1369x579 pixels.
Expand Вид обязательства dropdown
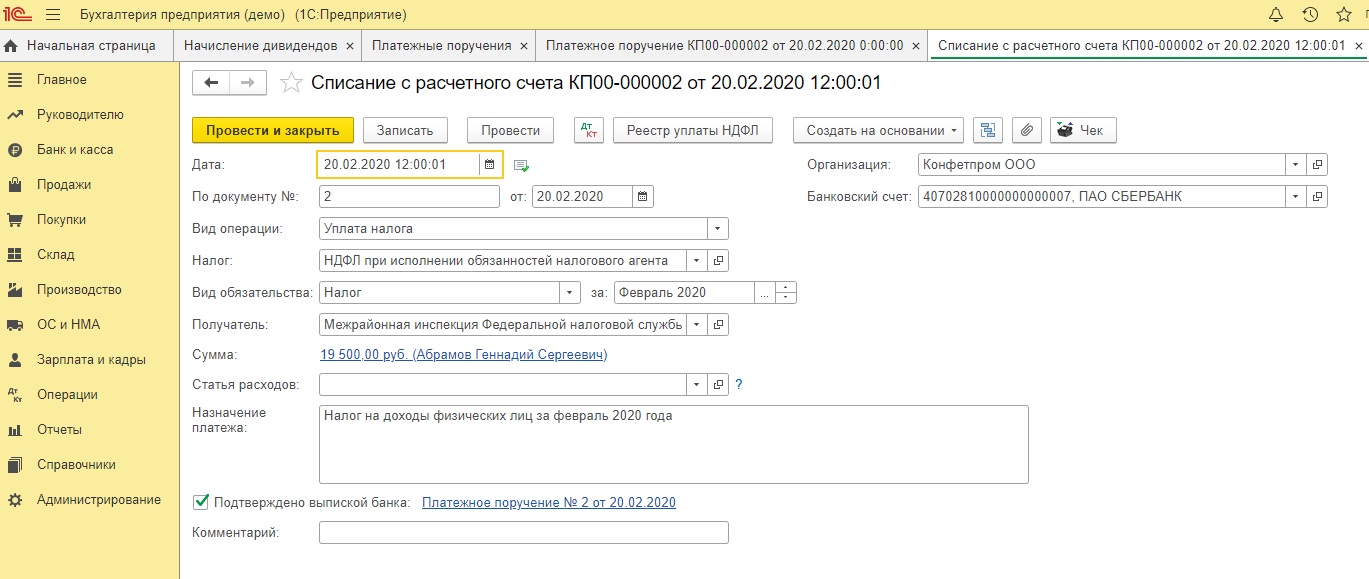pyautogui.click(x=570, y=293)
